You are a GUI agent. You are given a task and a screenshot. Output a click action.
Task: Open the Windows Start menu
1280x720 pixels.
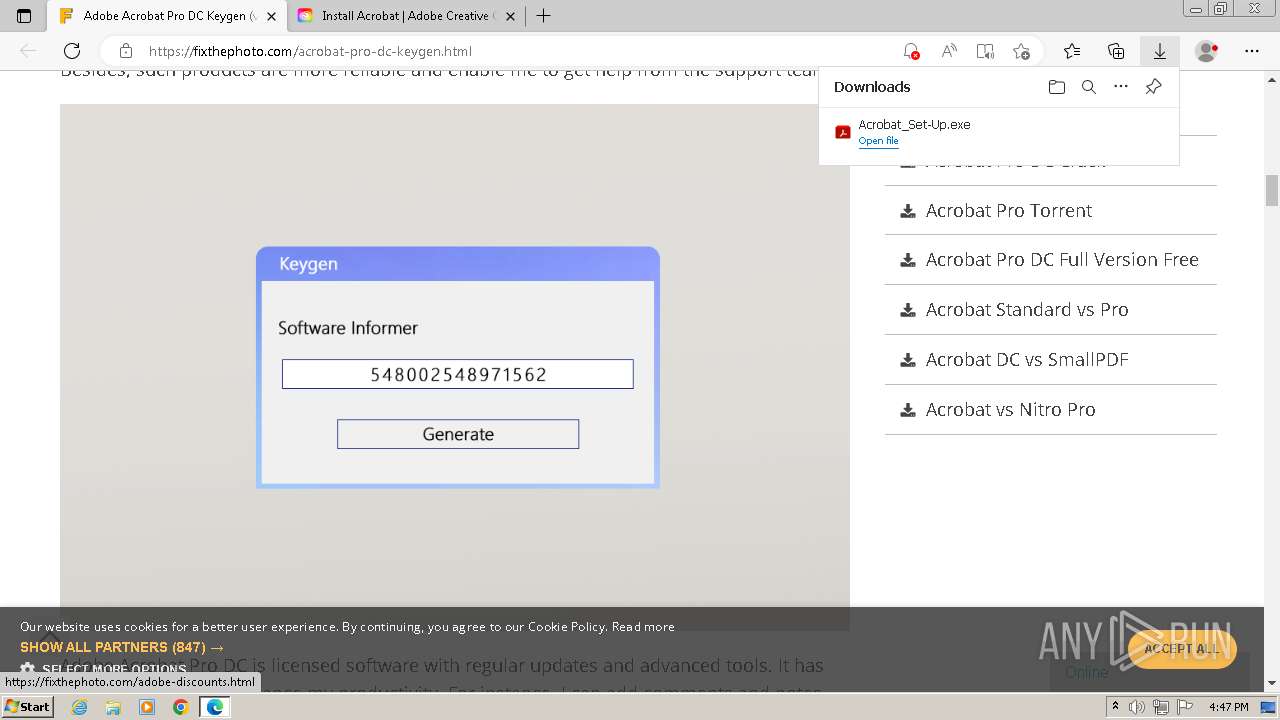point(28,707)
